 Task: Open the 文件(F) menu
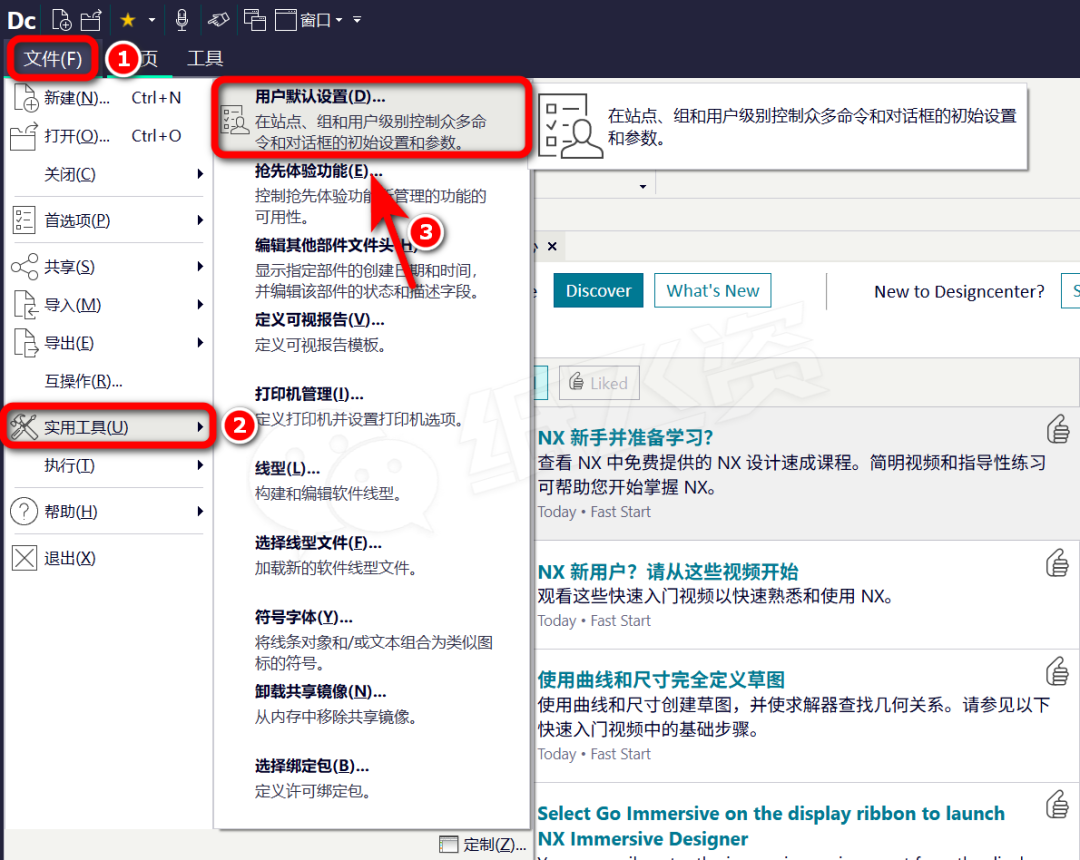[x=53, y=59]
